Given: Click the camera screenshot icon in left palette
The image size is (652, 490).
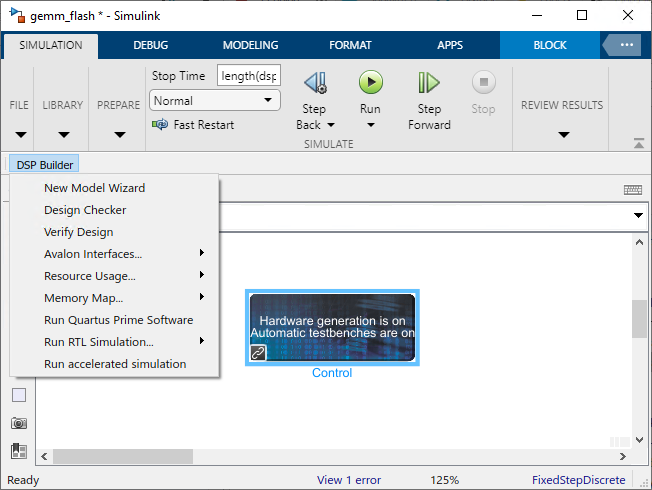Looking at the screenshot, I should 19,423.
